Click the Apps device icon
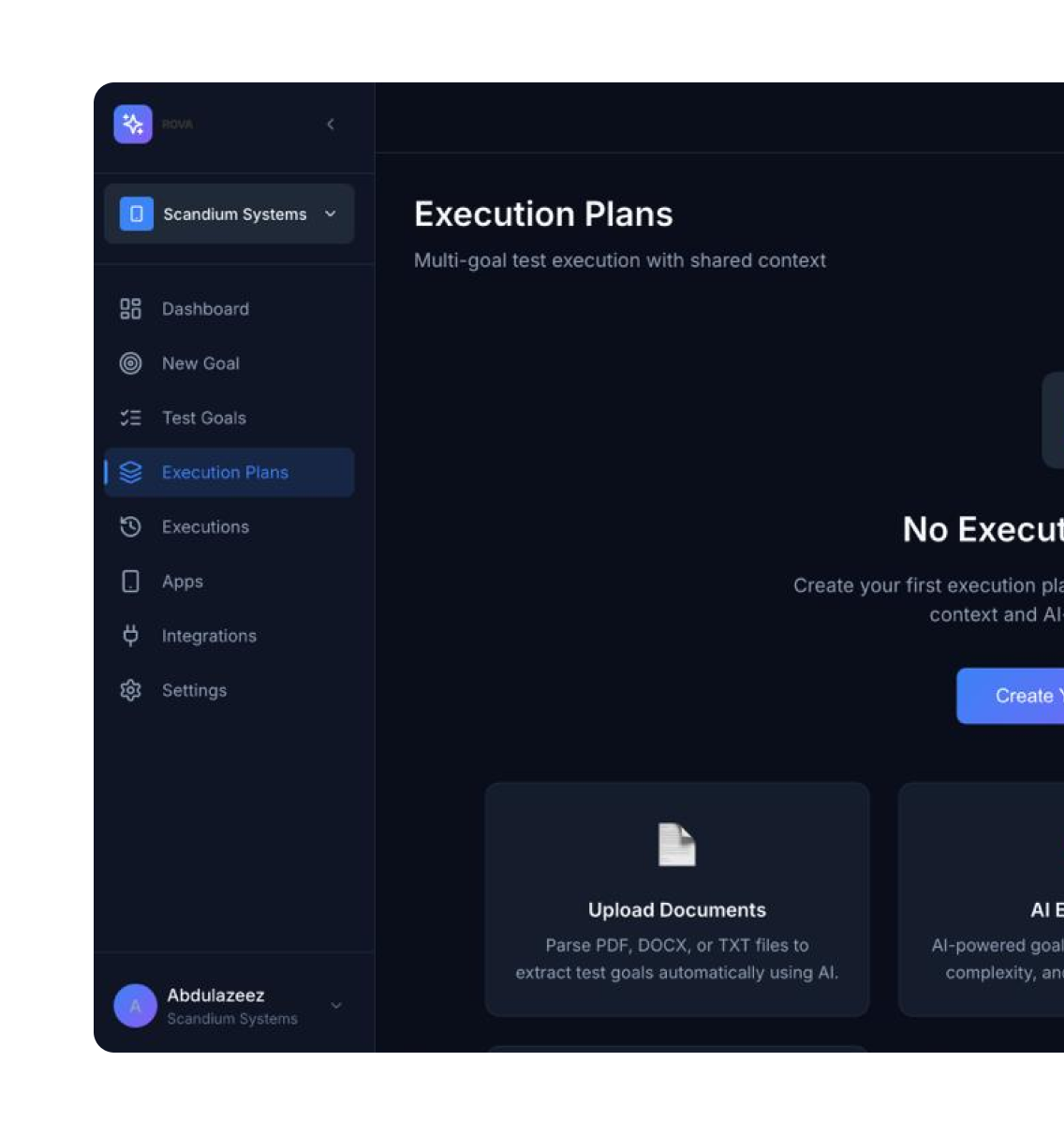Screen dimensions: 1064x1135 (131, 582)
